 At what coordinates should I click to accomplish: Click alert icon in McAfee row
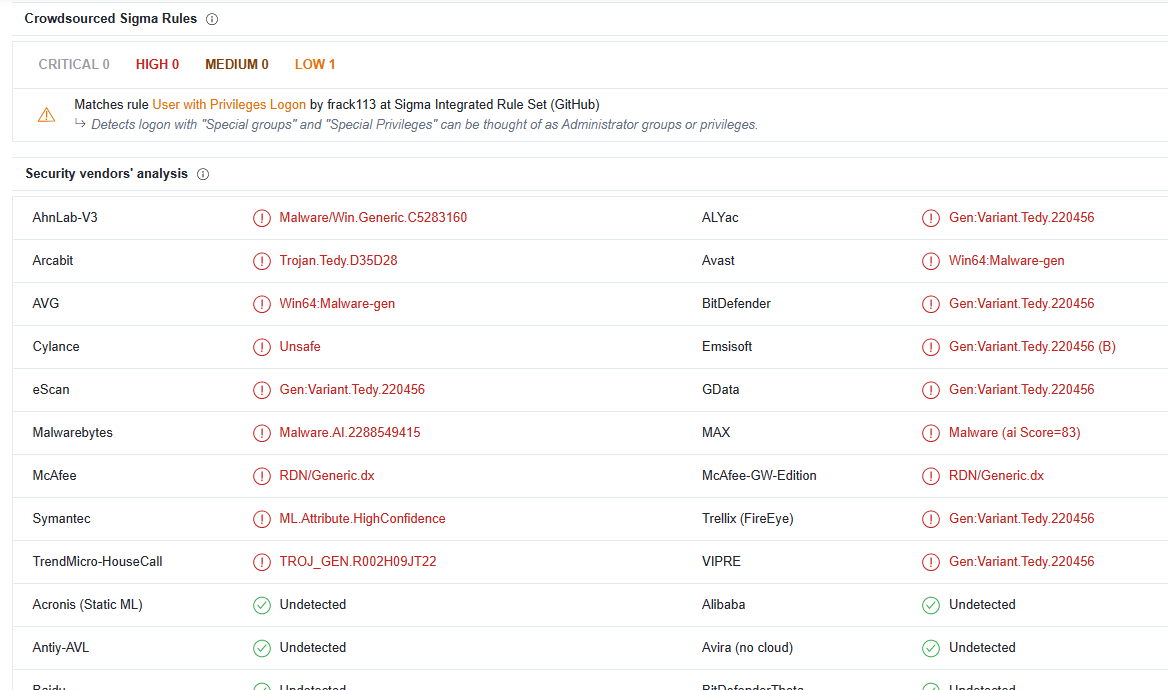tap(261, 476)
